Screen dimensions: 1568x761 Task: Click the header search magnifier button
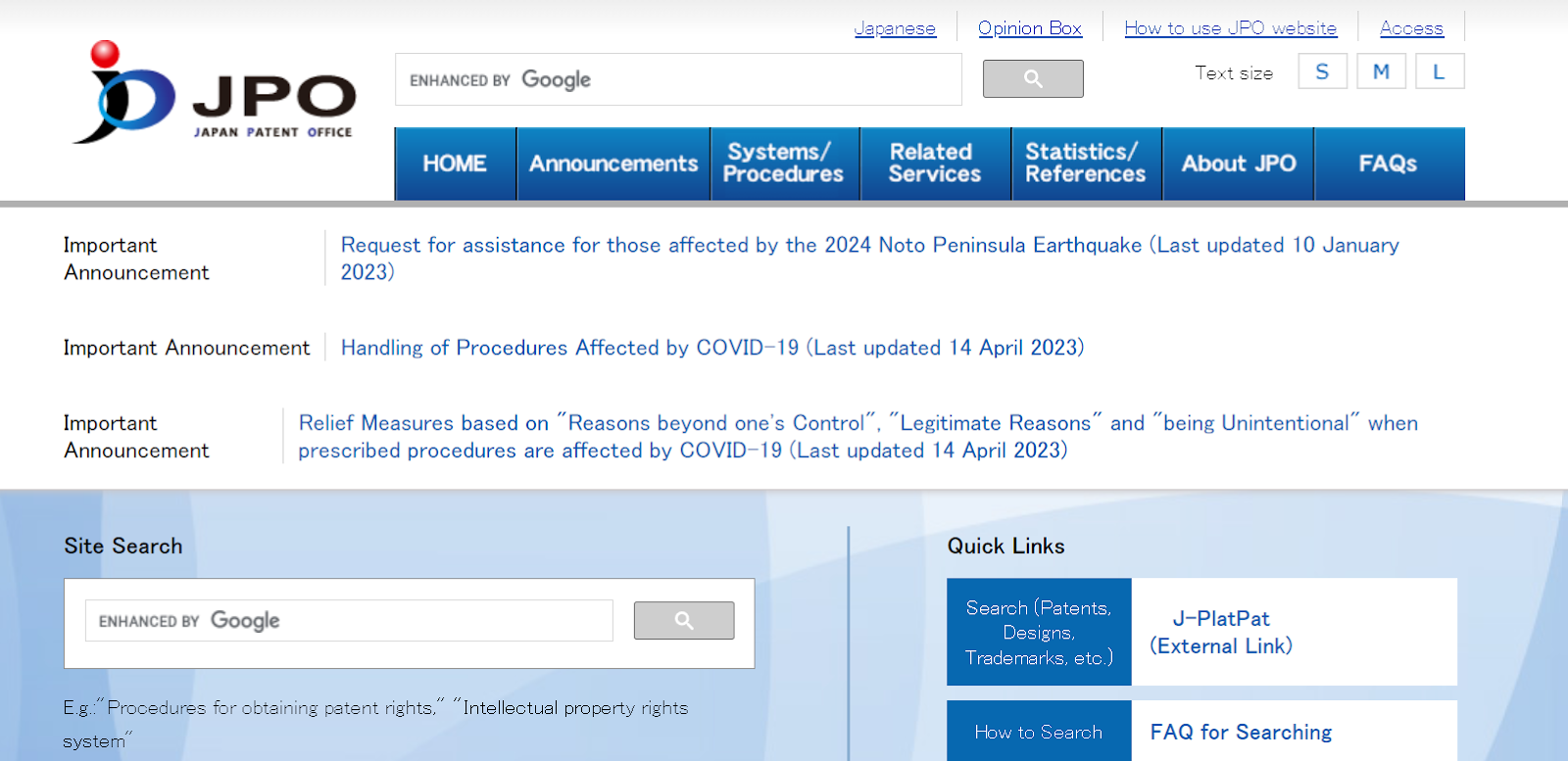click(1033, 79)
